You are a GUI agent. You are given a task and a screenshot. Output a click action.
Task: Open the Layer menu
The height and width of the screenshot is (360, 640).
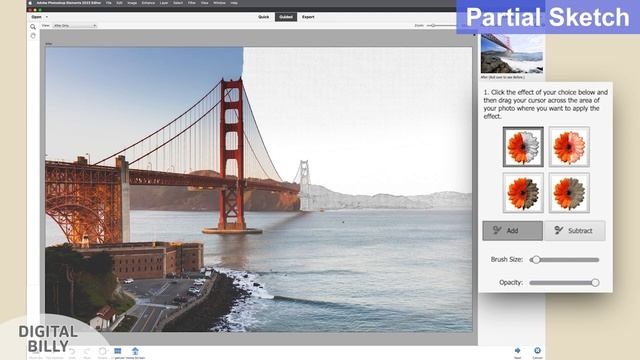[164, 3]
